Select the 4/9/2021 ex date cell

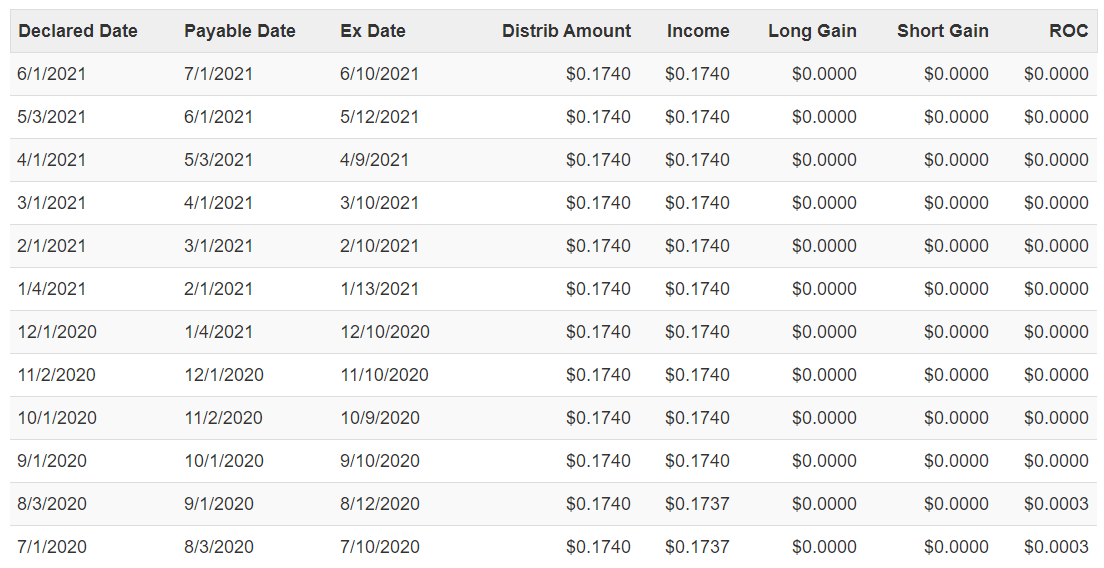point(374,160)
